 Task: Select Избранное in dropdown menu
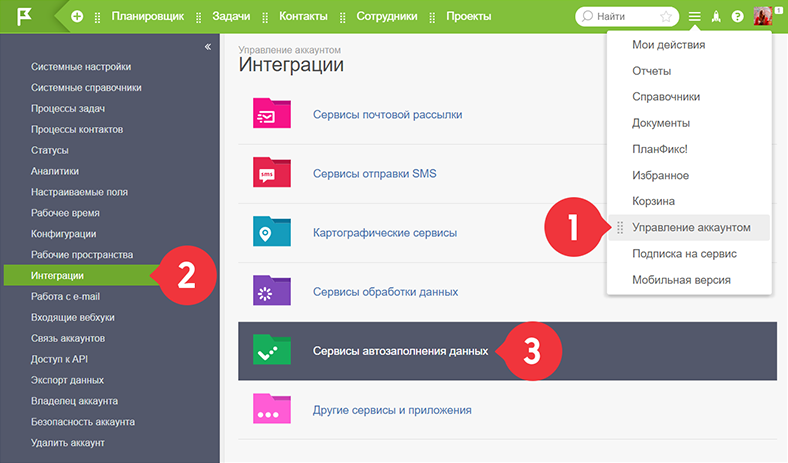660,175
